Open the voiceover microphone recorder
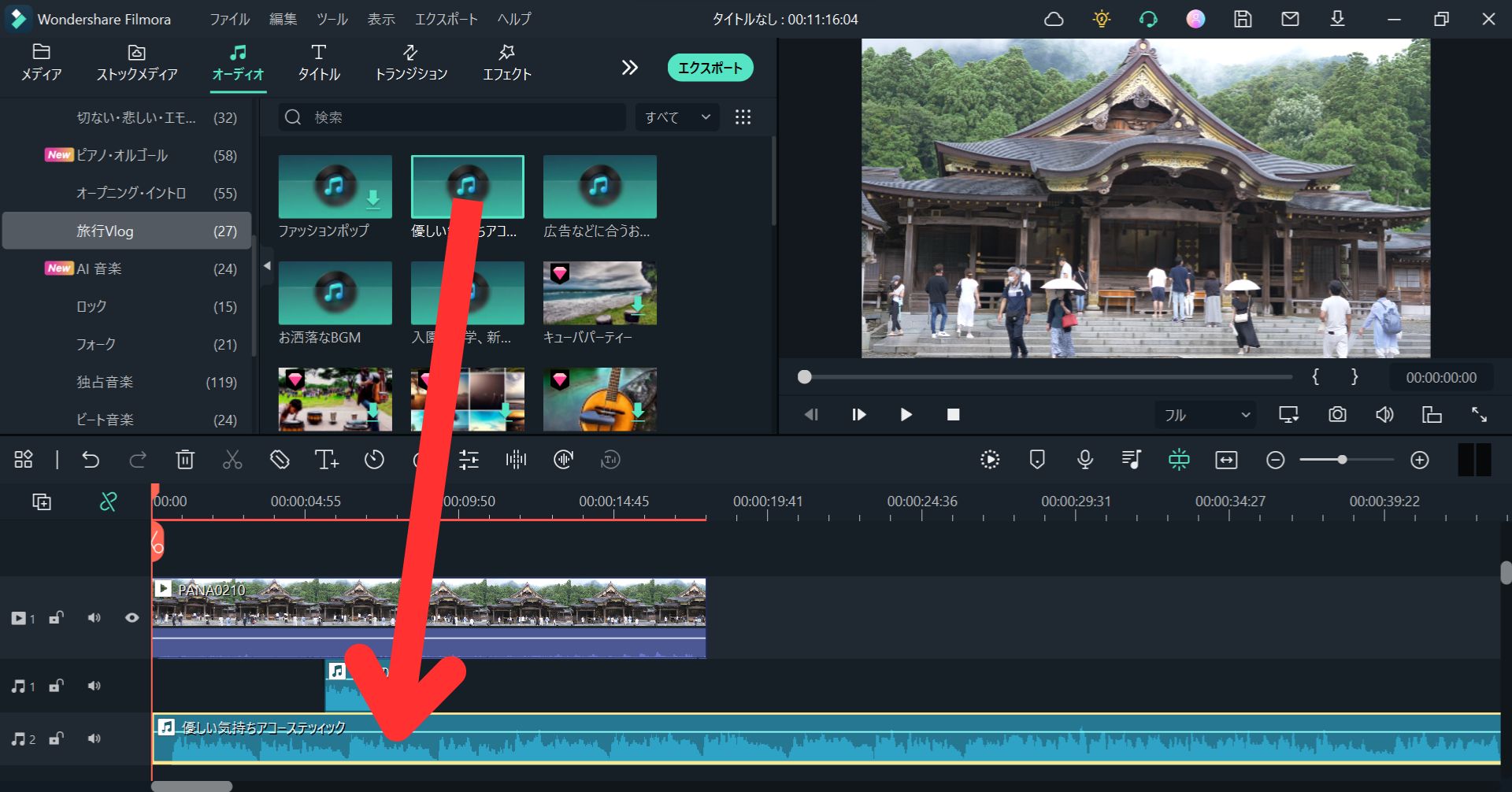 [x=1084, y=459]
